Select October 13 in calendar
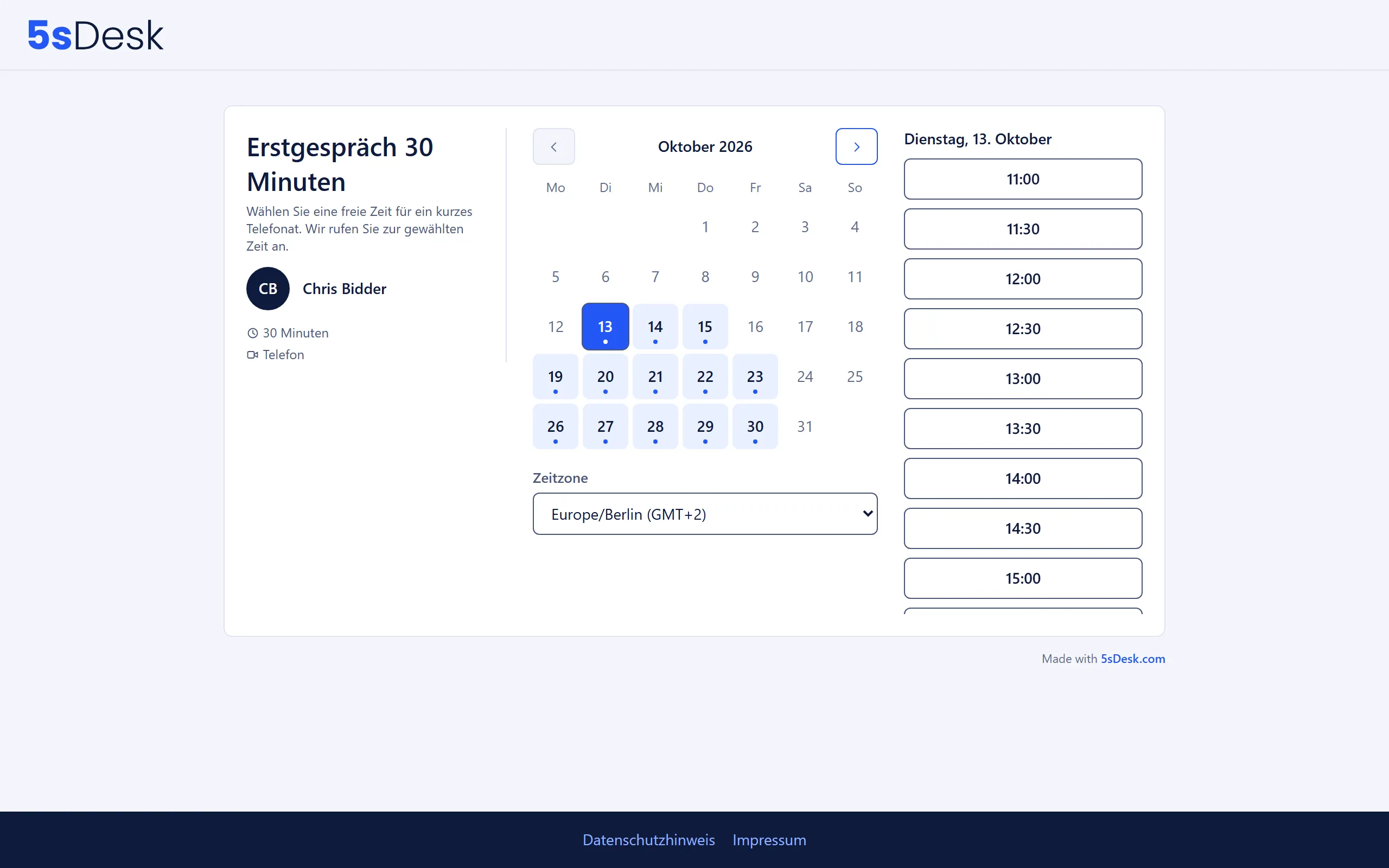Viewport: 1389px width, 868px height. coord(605,327)
